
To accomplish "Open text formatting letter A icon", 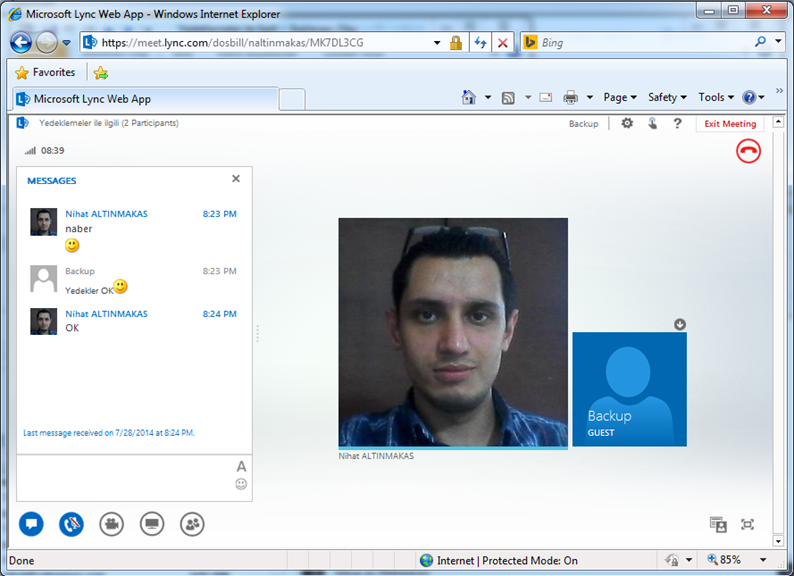I will pos(241,466).
